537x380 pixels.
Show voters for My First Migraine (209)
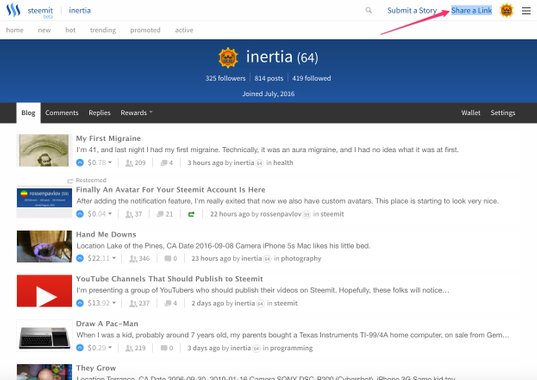pos(136,163)
